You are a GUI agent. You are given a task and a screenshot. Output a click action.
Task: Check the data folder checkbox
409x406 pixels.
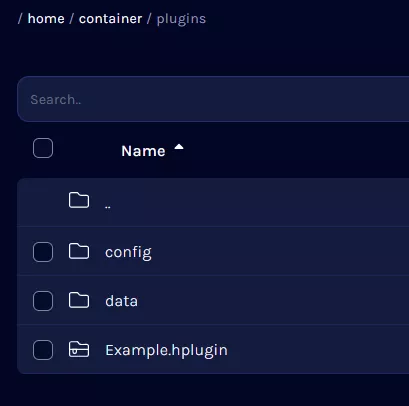[x=43, y=301]
